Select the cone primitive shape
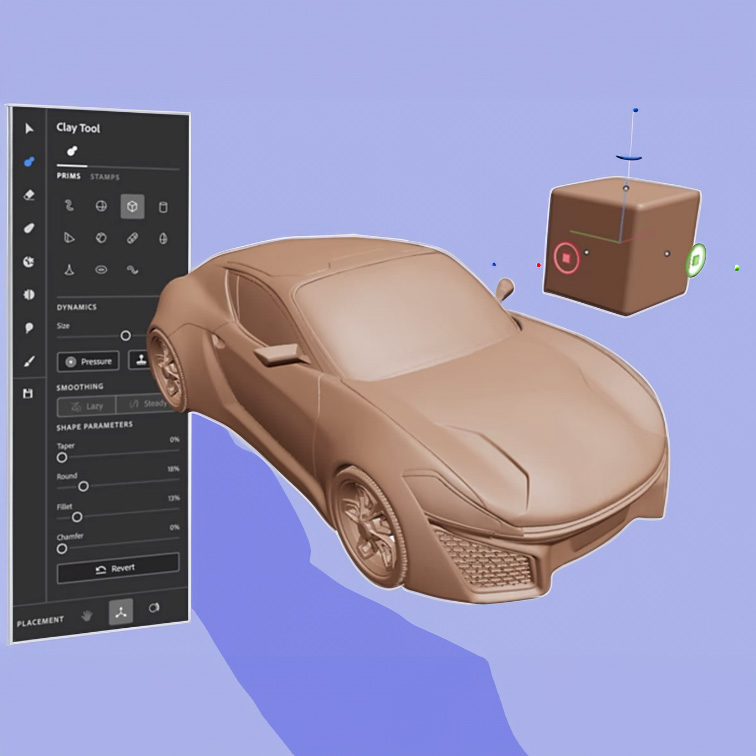756x756 pixels. click(x=70, y=269)
